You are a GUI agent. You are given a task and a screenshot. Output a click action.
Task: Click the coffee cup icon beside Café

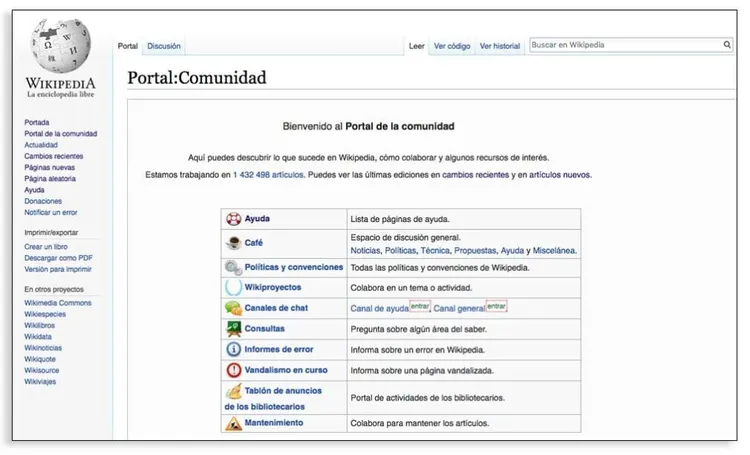(233, 243)
